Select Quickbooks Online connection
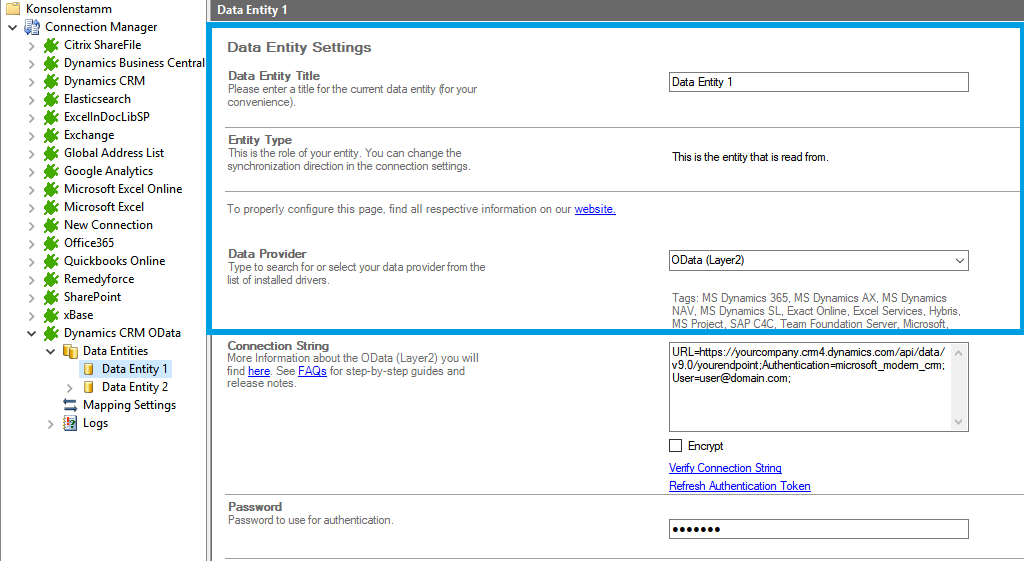This screenshot has width=1024, height=561. click(114, 261)
